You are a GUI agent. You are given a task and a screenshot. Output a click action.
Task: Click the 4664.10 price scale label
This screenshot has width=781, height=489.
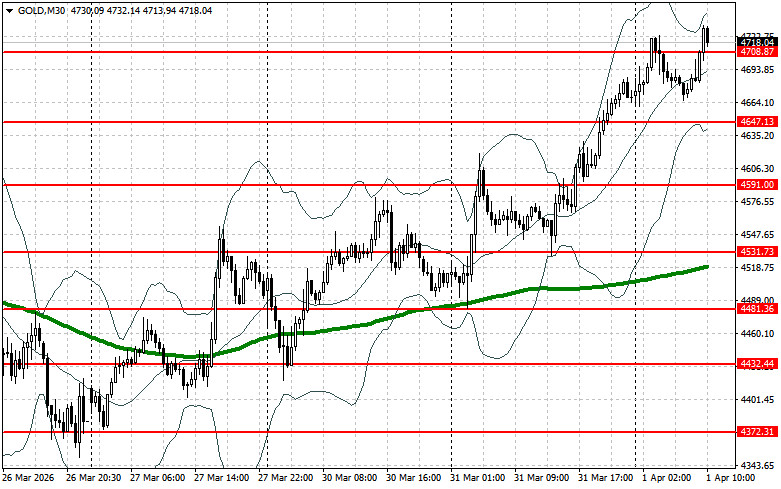pyautogui.click(x=755, y=103)
